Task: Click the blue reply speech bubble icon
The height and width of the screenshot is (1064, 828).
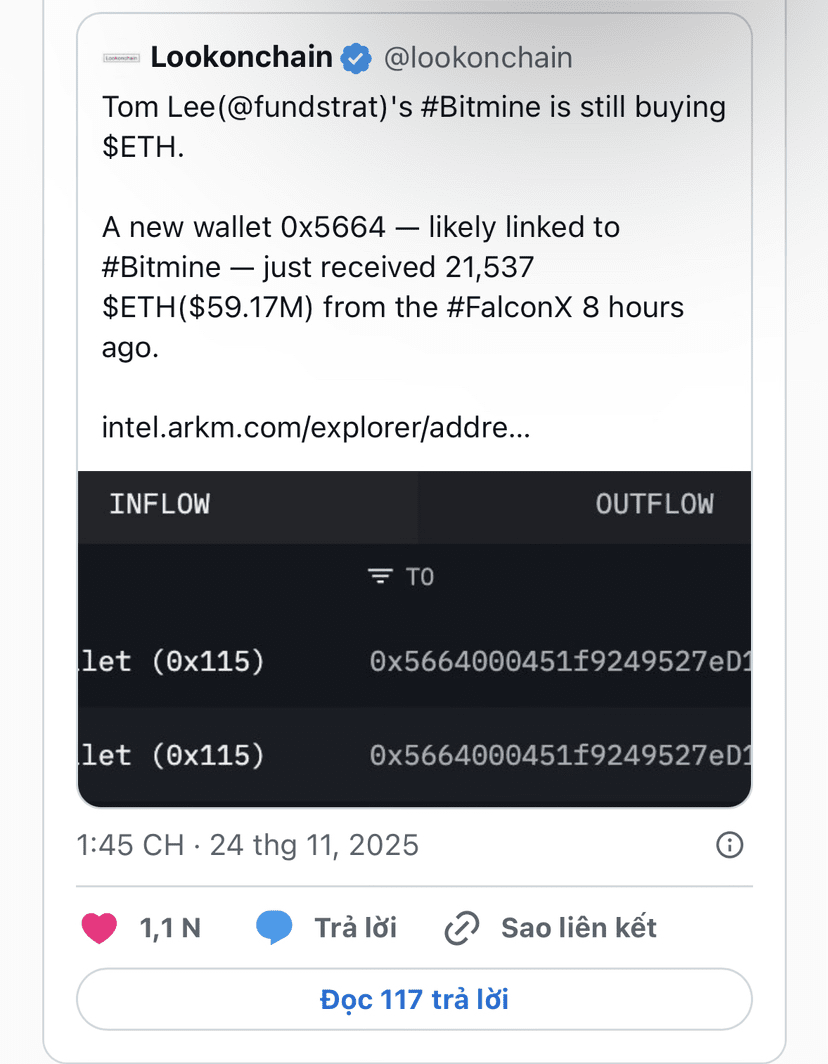Action: pyautogui.click(x=274, y=928)
